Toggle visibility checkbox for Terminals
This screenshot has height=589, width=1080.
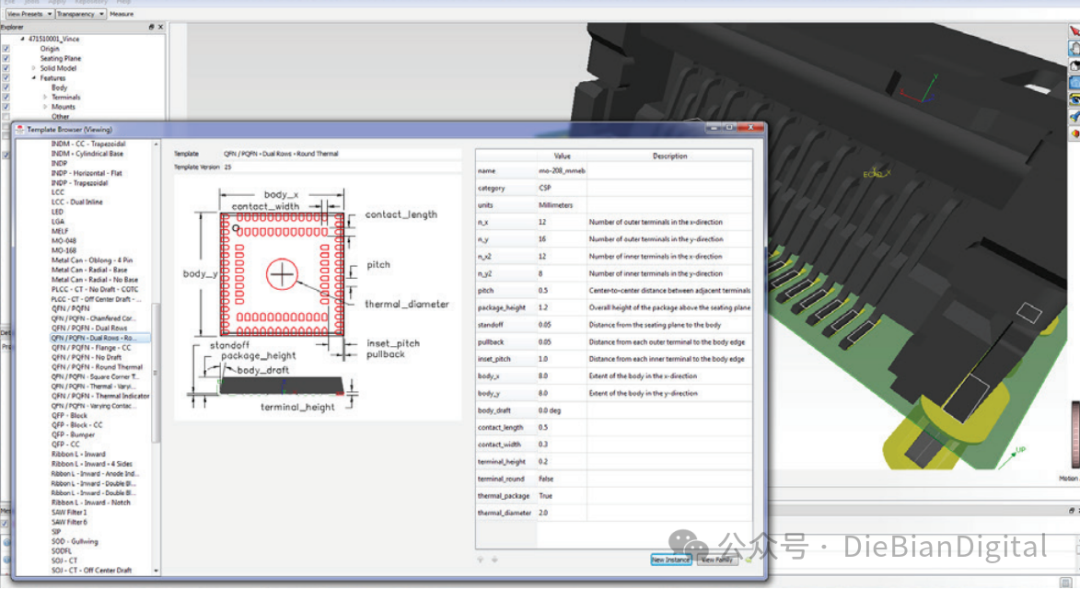6,97
